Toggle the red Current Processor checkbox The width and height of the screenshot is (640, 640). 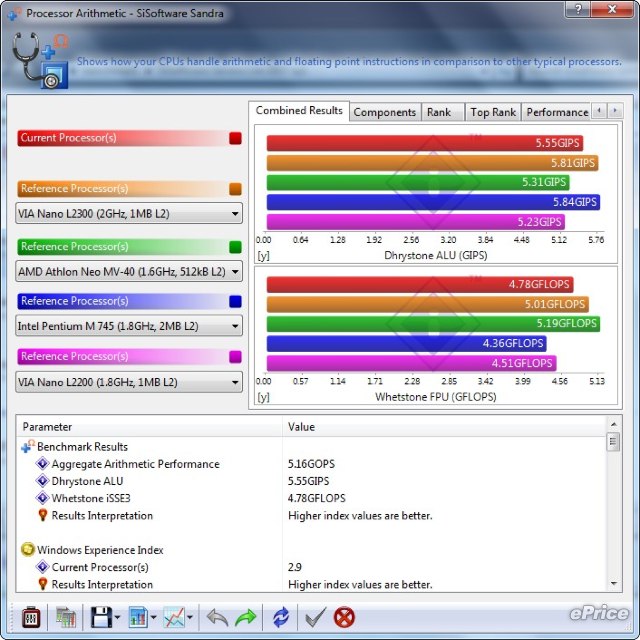(x=235, y=138)
